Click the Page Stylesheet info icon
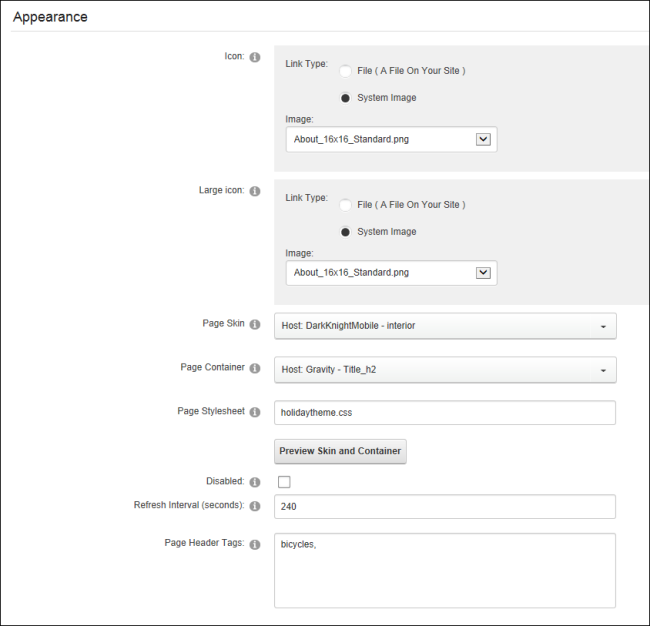 255,412
